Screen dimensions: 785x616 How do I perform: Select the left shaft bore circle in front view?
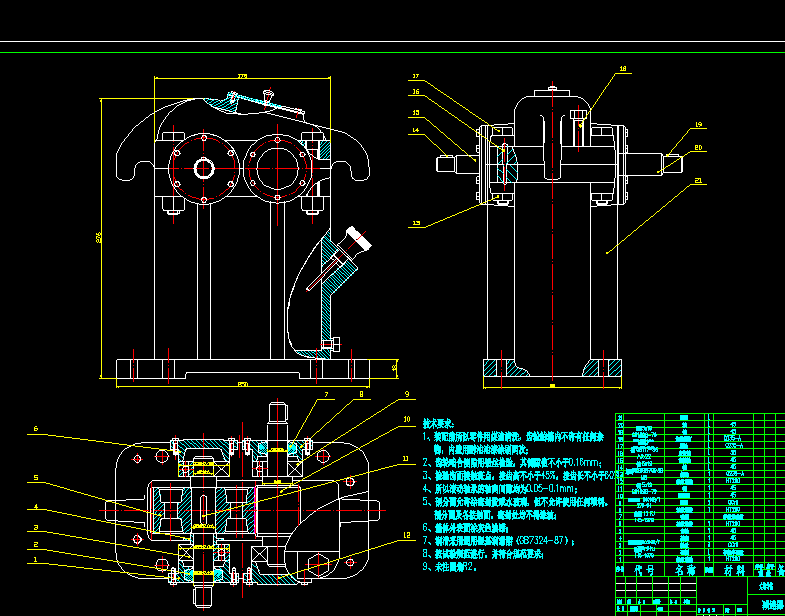click(x=204, y=168)
